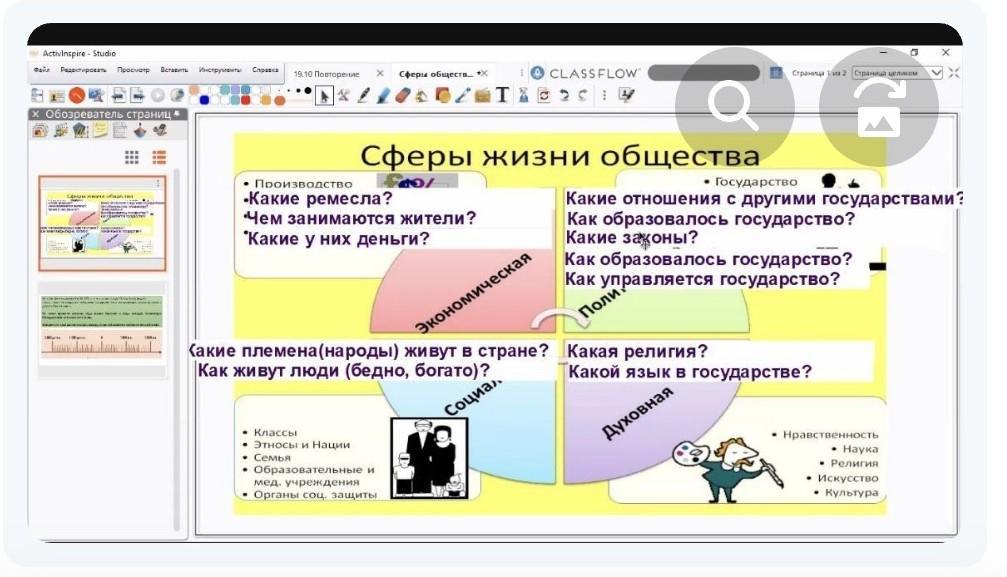The width and height of the screenshot is (1007, 577).
Task: Open the Справка menu
Action: pyautogui.click(x=265, y=69)
